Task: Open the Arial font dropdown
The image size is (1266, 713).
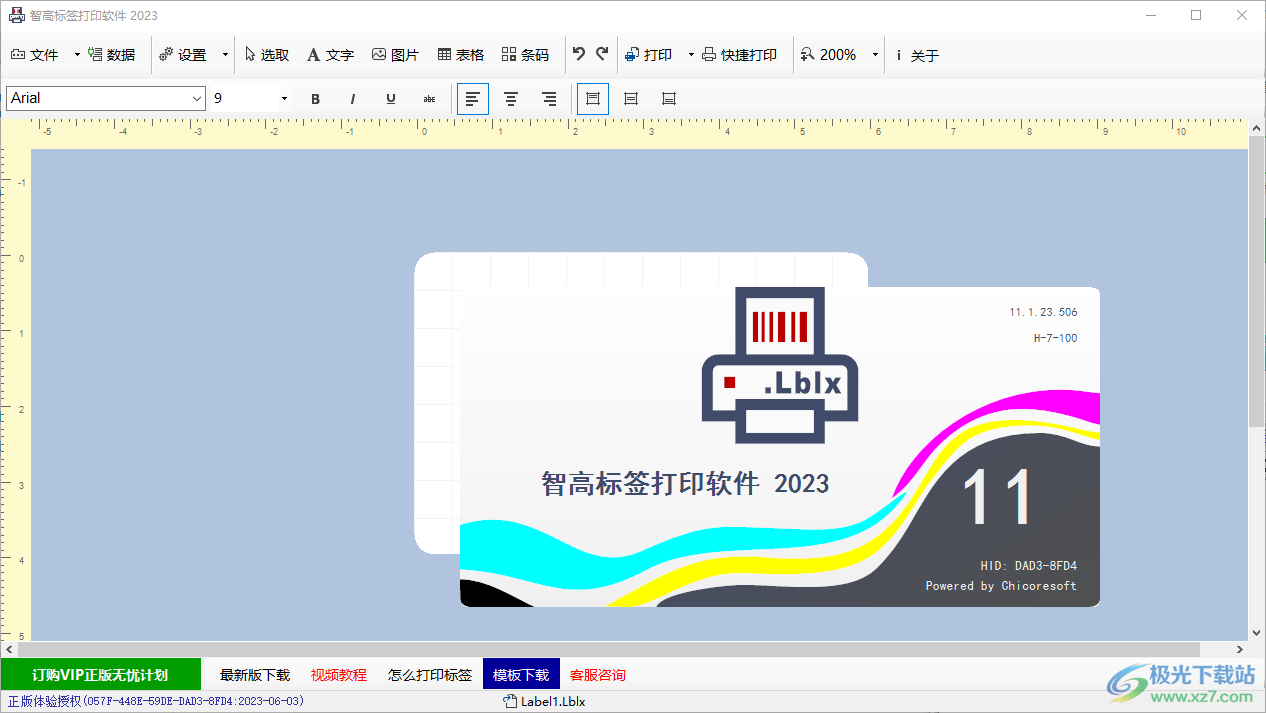Action: (x=197, y=98)
